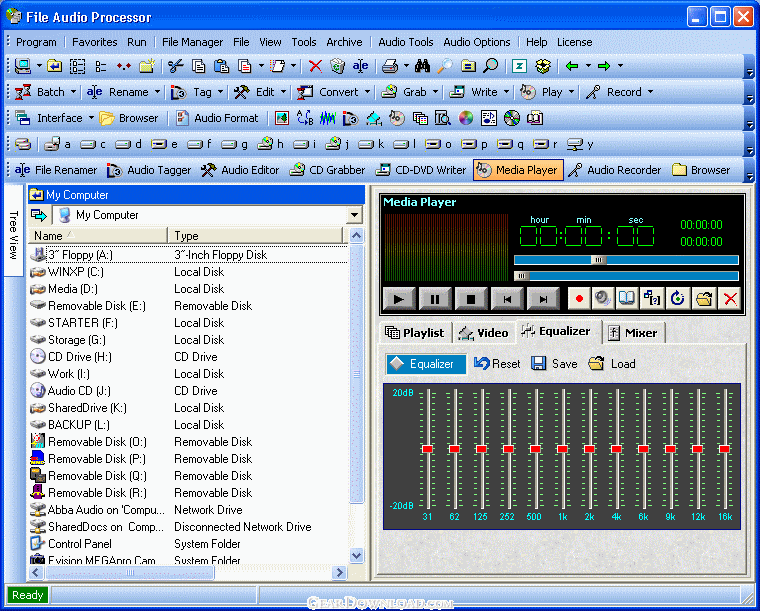Click the binoculars Find icon
Image resolution: width=760 pixels, height=611 pixels.
(422, 66)
